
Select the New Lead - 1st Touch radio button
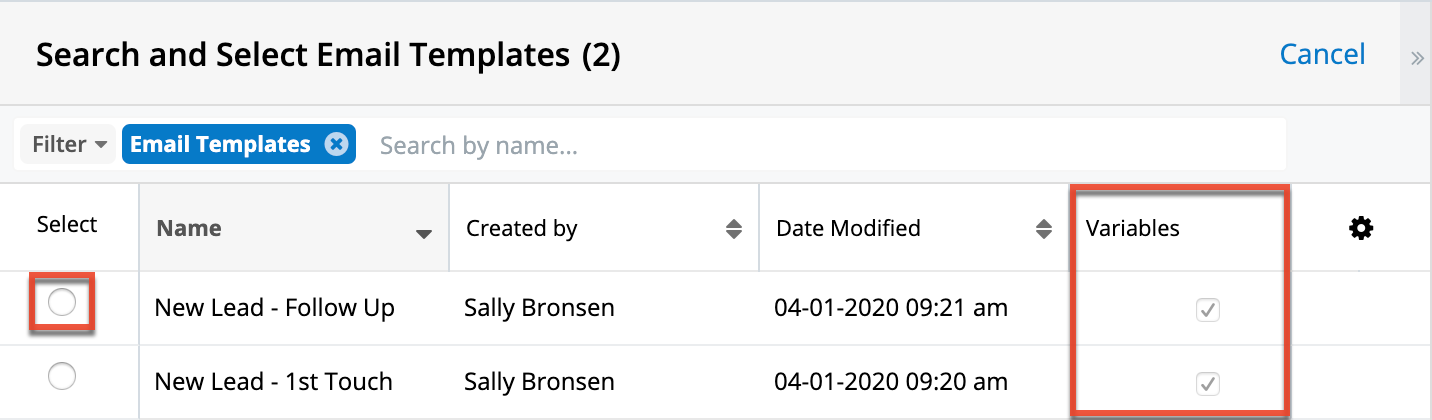62,377
